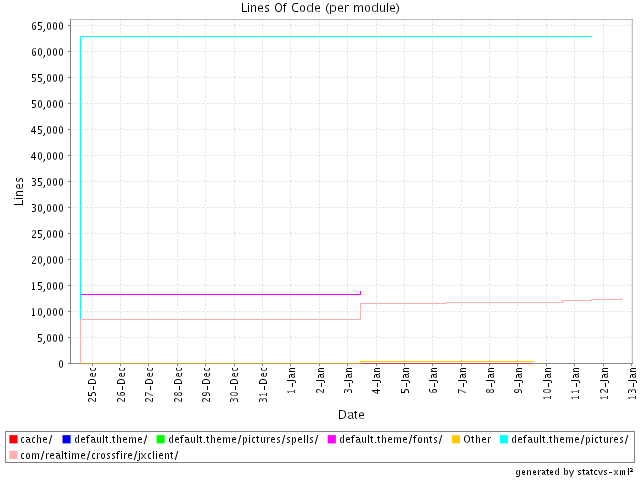Select the com/realtime/crossfire/jxclient/ legend label
640x480 pixels.
[x=99, y=455]
